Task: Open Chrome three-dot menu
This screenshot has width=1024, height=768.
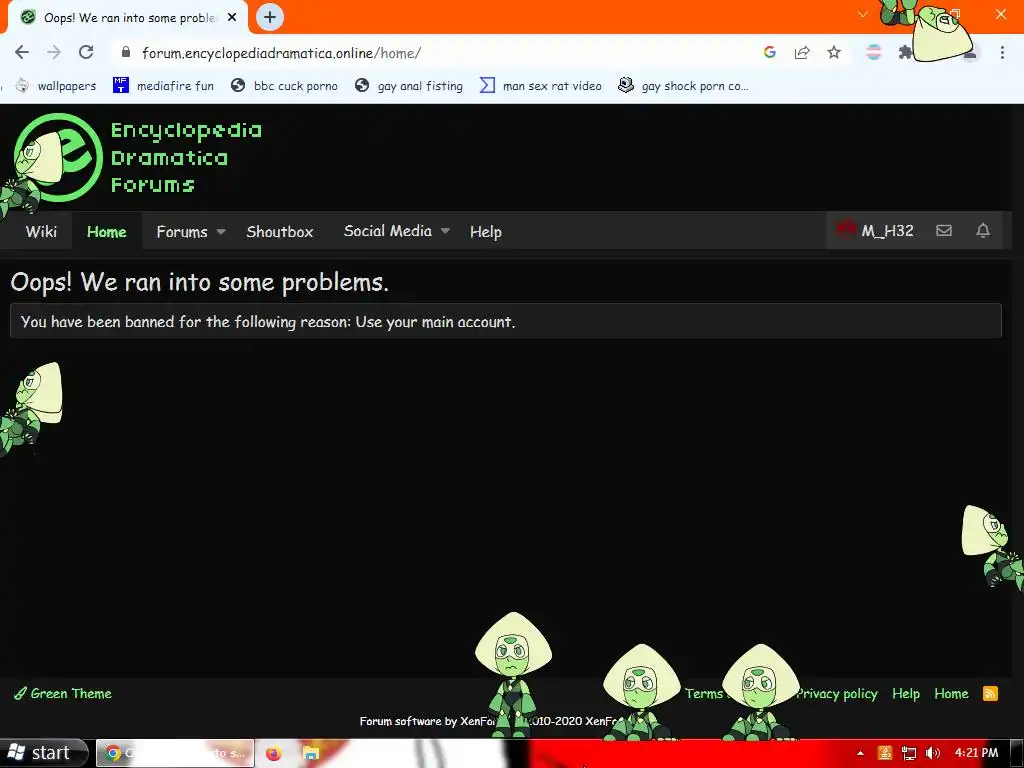Action: click(x=1002, y=52)
